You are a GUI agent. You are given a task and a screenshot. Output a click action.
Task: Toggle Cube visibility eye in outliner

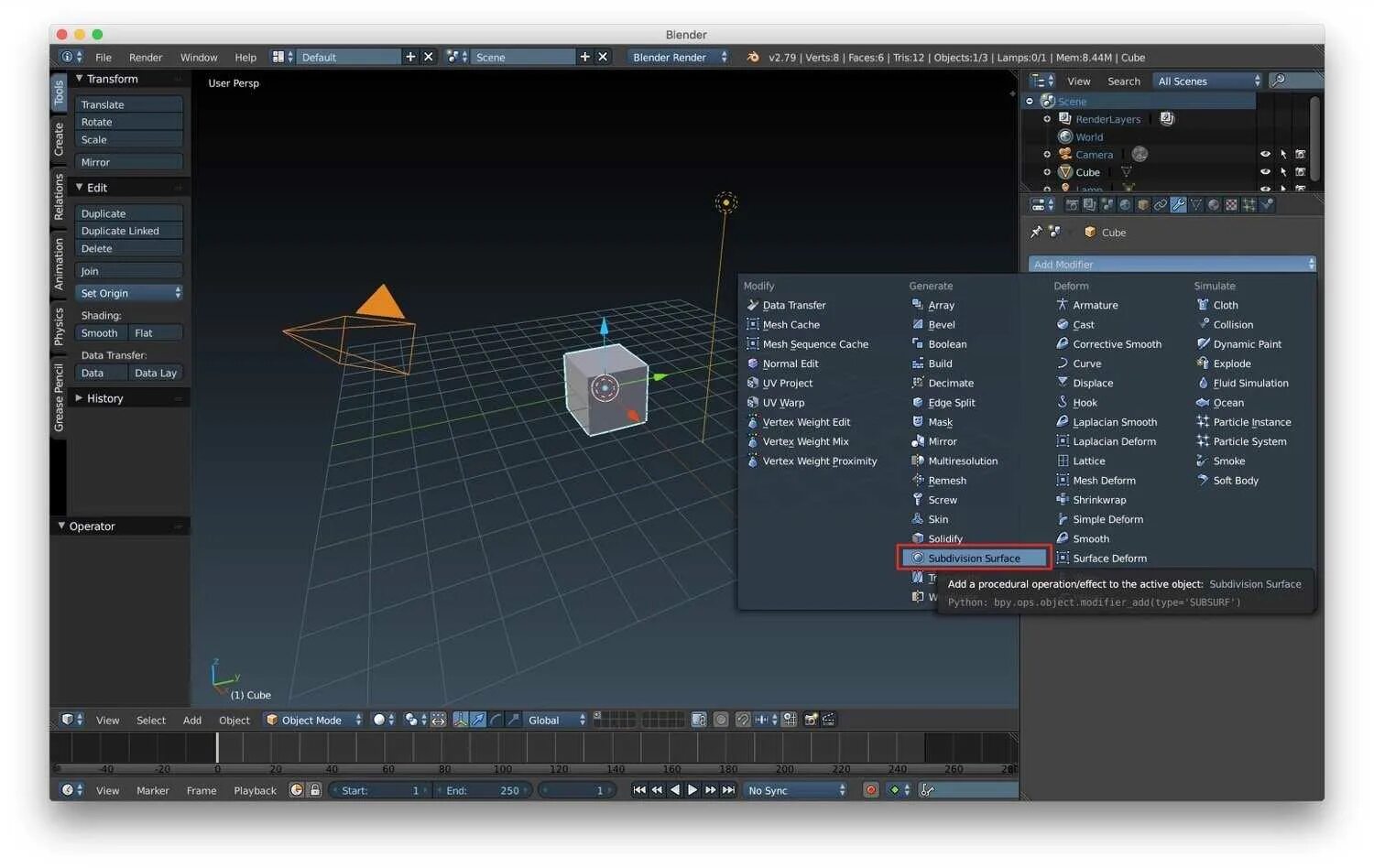coord(1265,172)
